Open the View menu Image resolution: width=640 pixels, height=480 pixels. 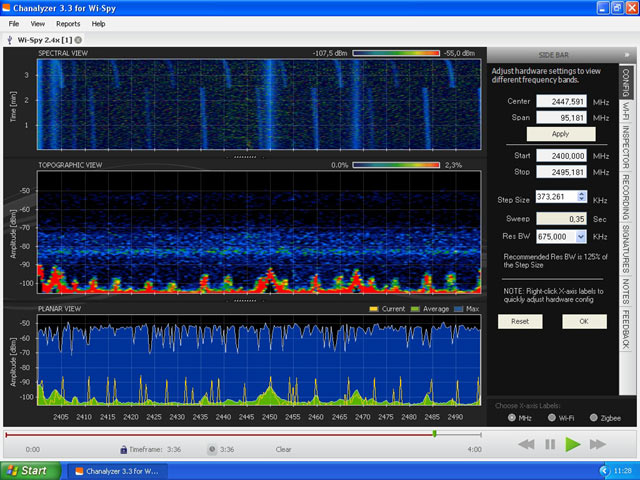[x=38, y=24]
